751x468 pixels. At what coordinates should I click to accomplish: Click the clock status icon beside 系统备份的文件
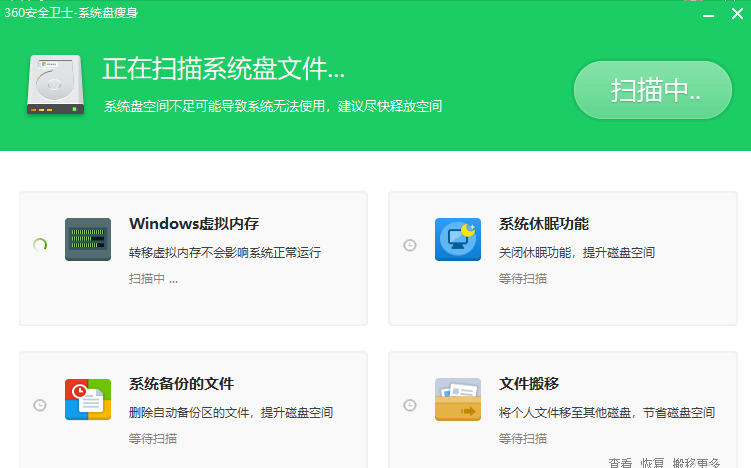pyautogui.click(x=40, y=405)
